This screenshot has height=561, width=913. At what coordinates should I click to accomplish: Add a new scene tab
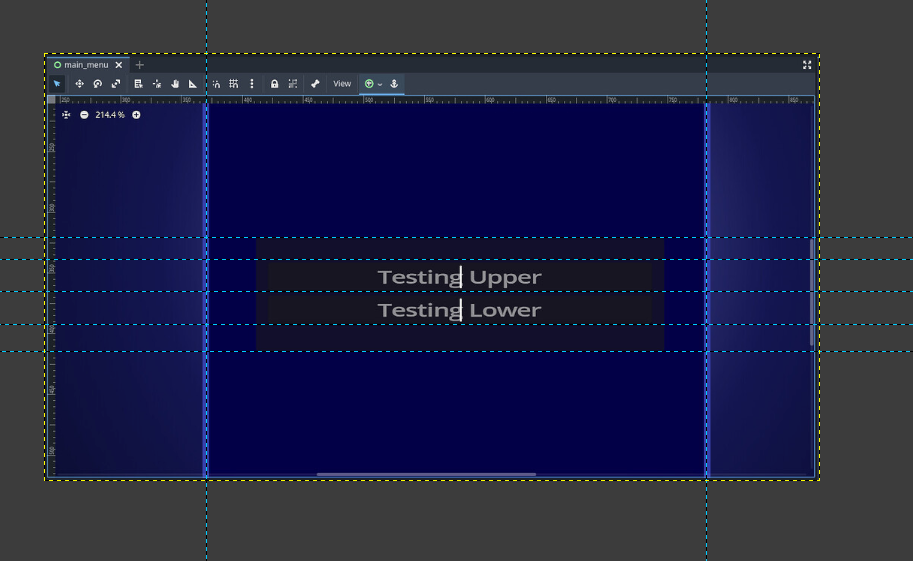[x=140, y=65]
